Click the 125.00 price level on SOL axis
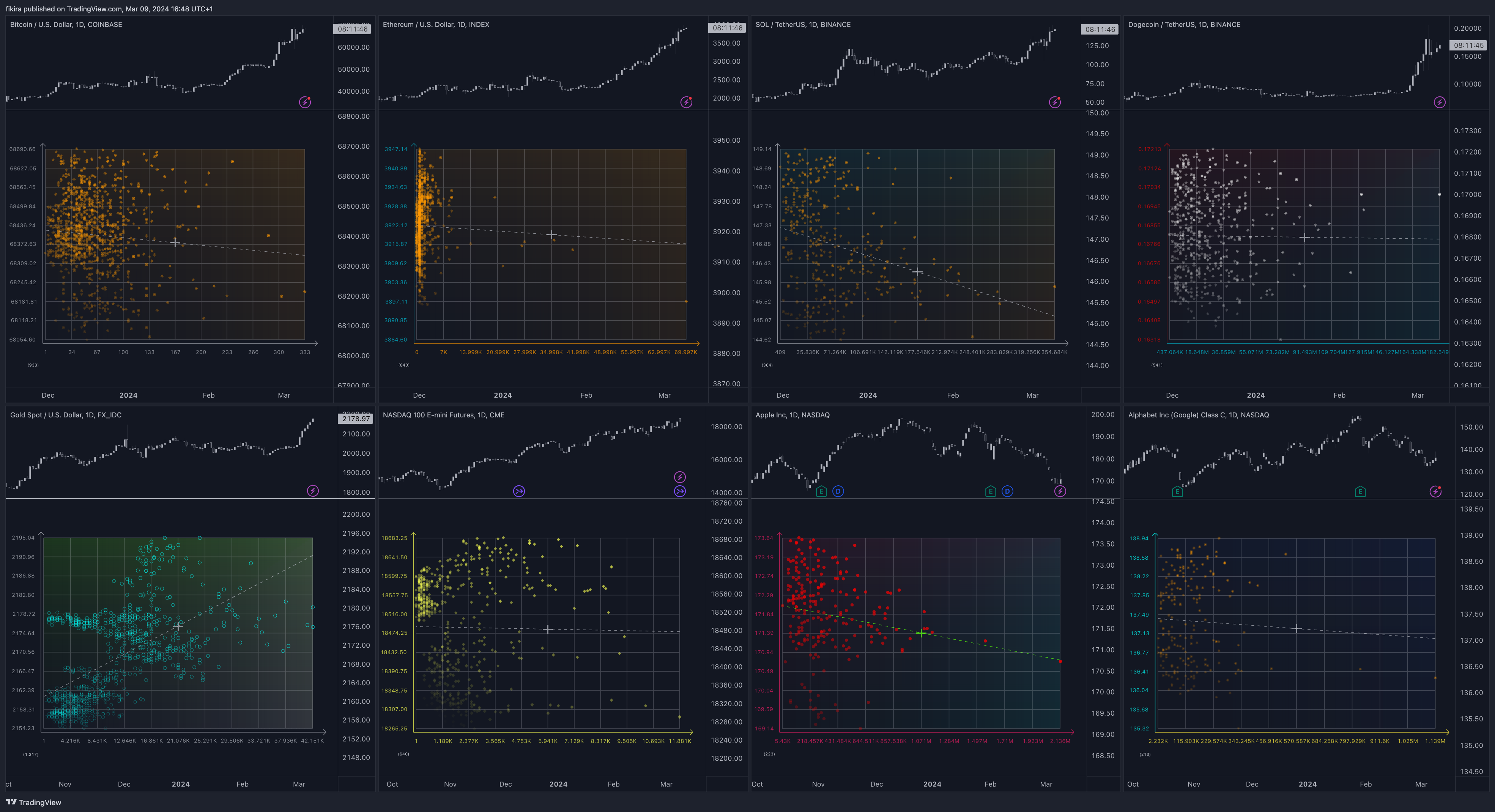This screenshot has width=1495, height=812. click(x=1097, y=46)
